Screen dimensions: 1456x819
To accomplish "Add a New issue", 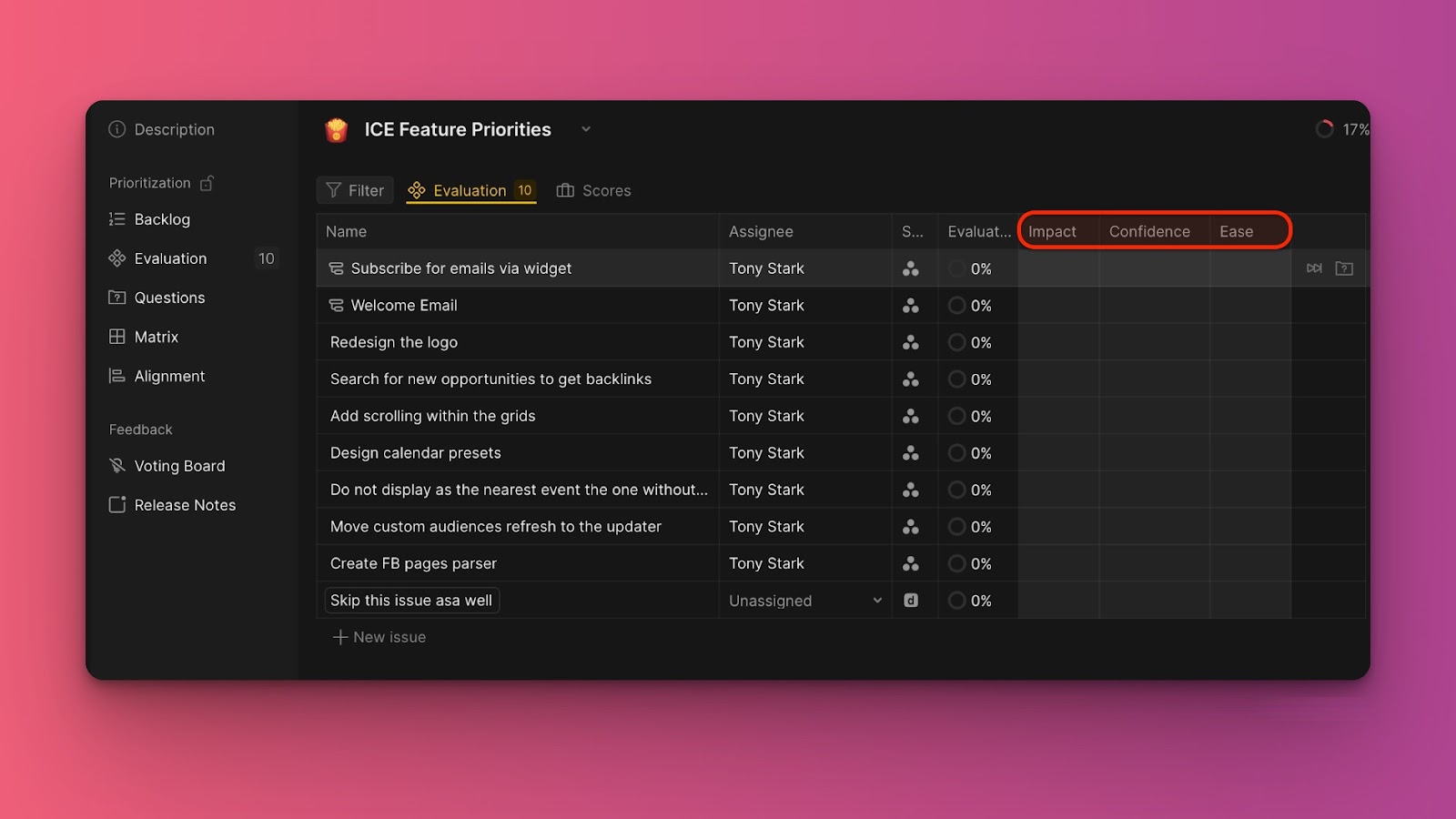I will click(x=379, y=637).
